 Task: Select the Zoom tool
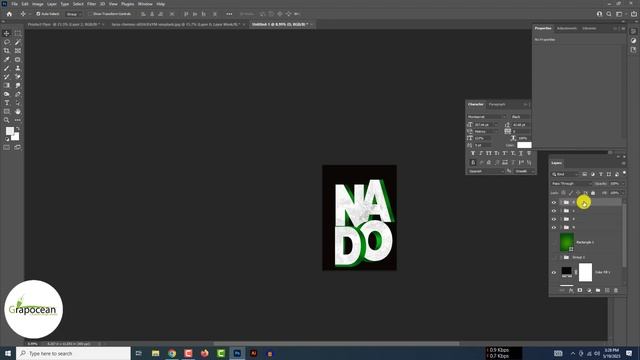click(x=7, y=120)
